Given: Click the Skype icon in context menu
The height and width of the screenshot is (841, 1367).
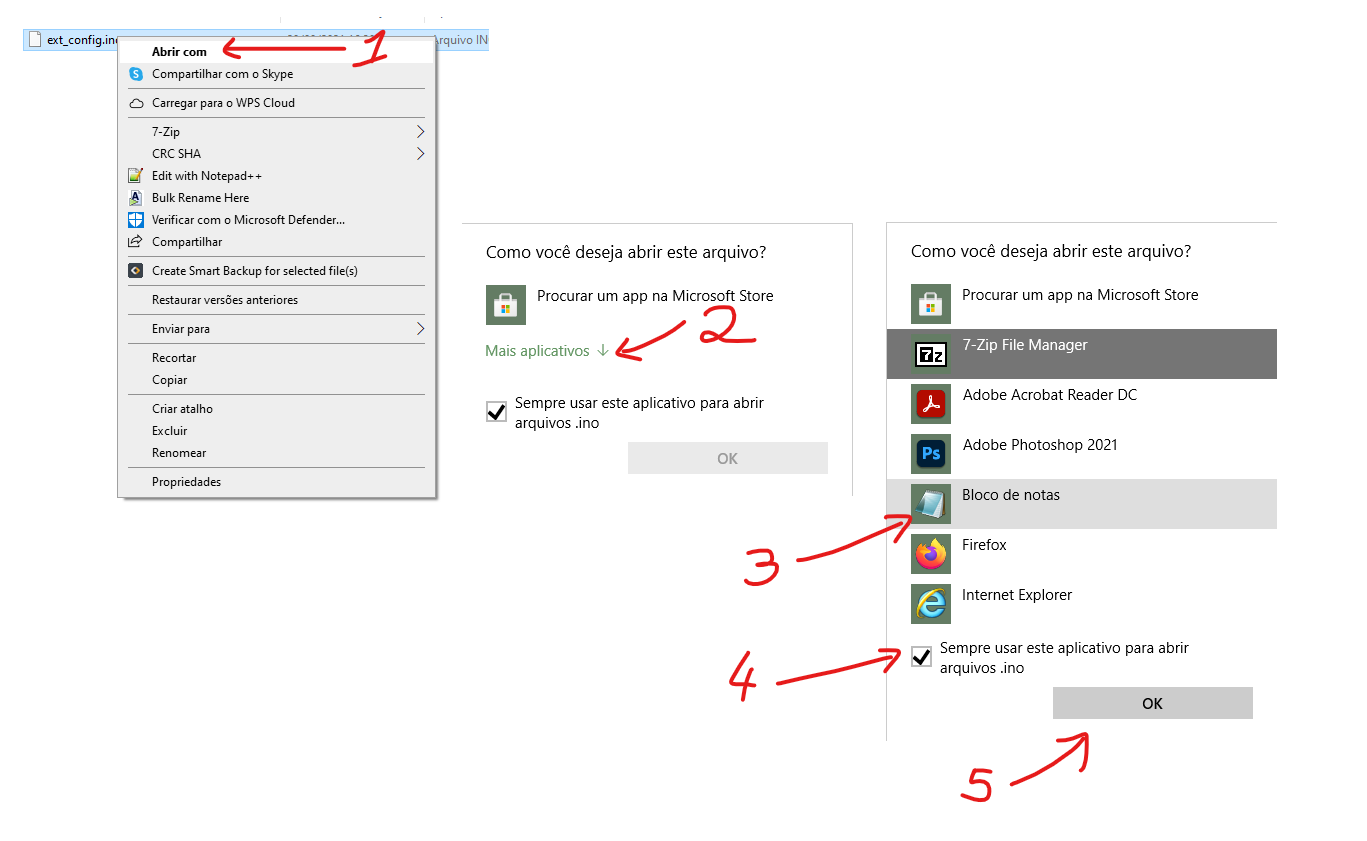Looking at the screenshot, I should 136,74.
